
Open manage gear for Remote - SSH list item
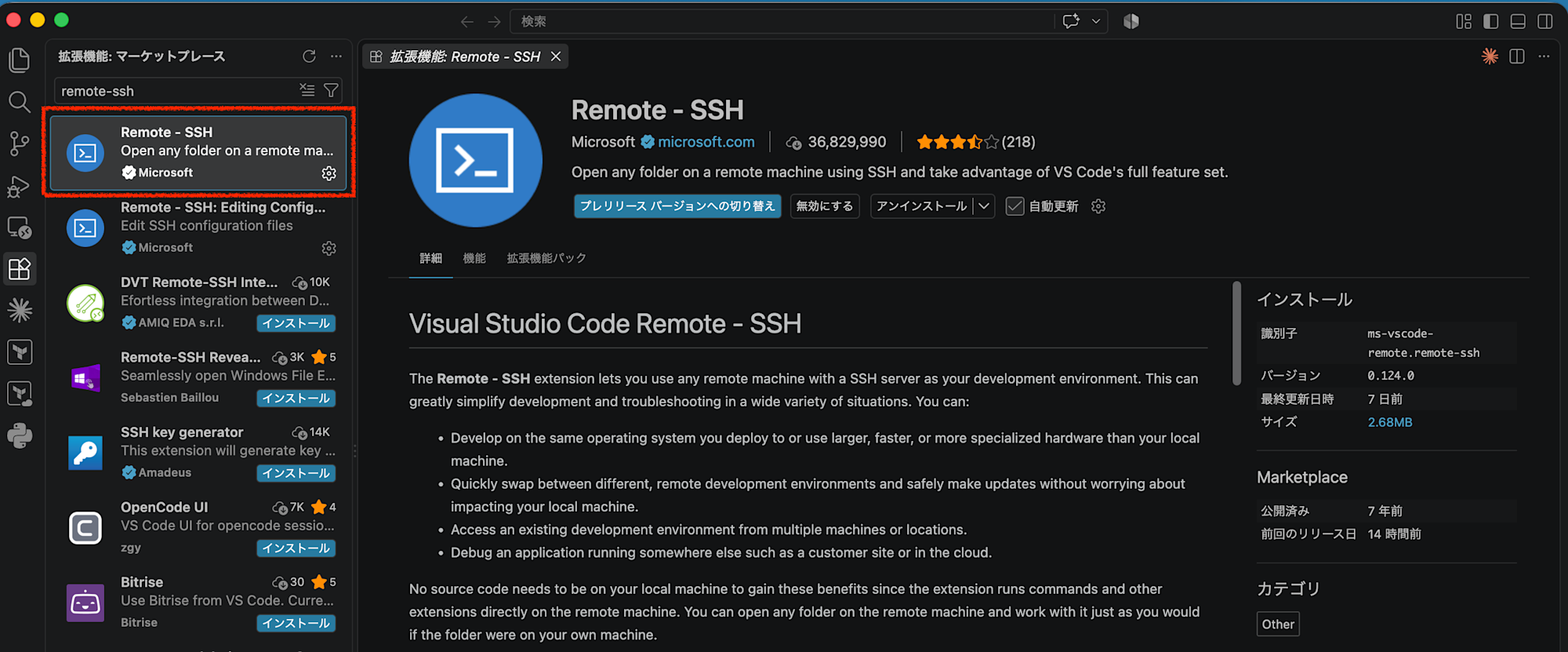click(x=329, y=173)
